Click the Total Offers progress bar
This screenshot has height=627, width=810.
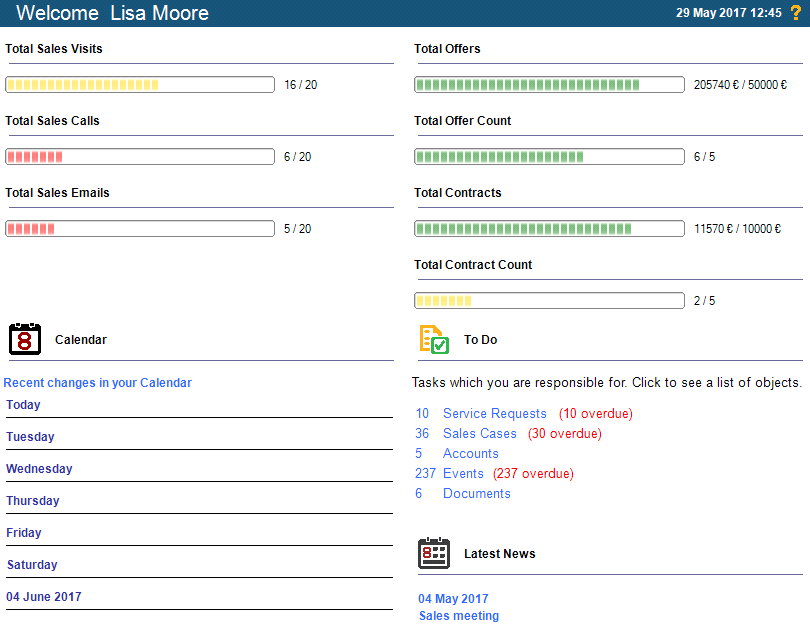tap(550, 85)
